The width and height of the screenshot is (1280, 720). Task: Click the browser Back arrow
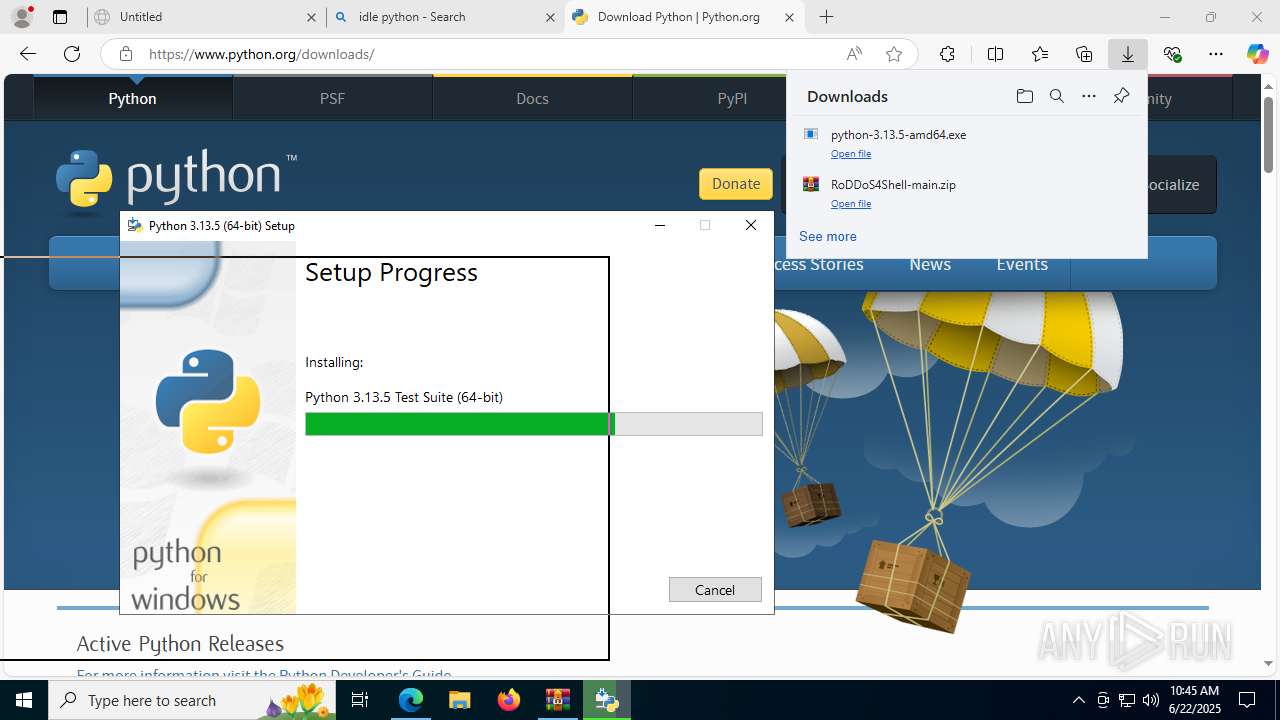pos(28,54)
